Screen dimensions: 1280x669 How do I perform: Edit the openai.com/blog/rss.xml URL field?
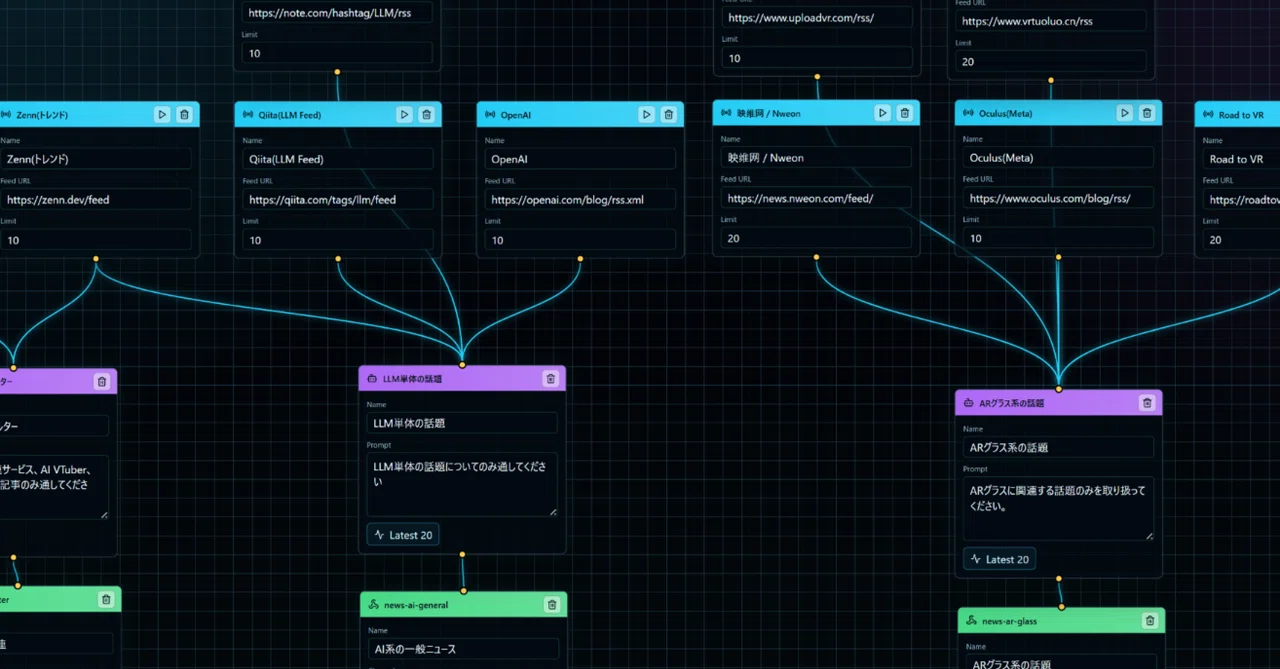click(x=580, y=200)
